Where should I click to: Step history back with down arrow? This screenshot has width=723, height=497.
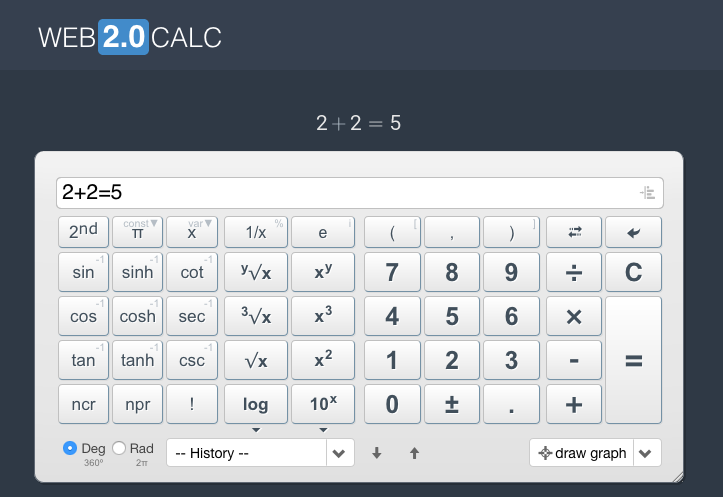click(377, 453)
